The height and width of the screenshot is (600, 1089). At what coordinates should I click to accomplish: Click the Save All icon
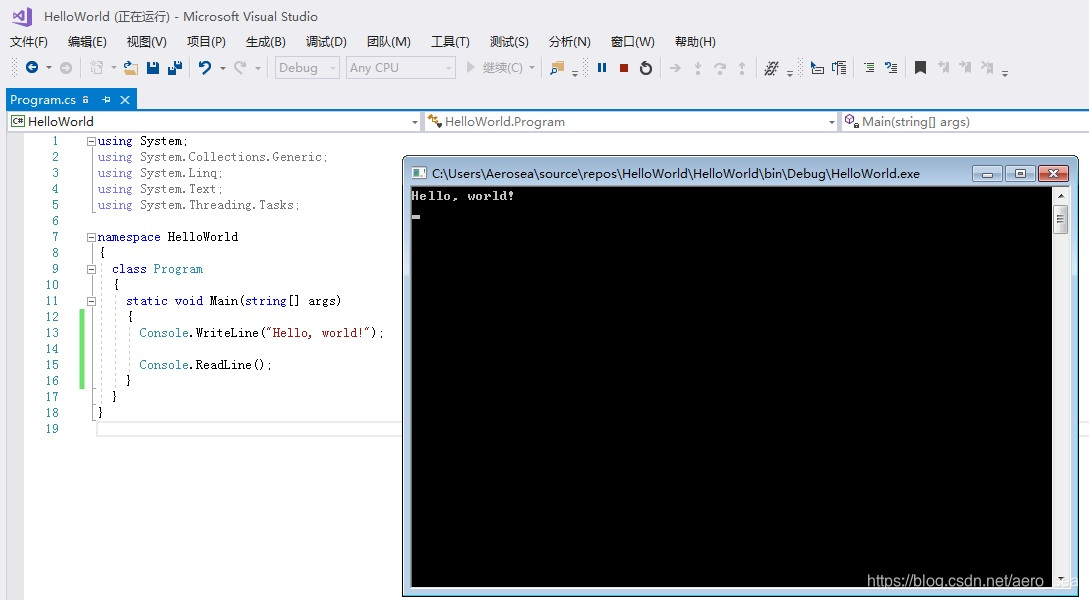click(x=175, y=67)
